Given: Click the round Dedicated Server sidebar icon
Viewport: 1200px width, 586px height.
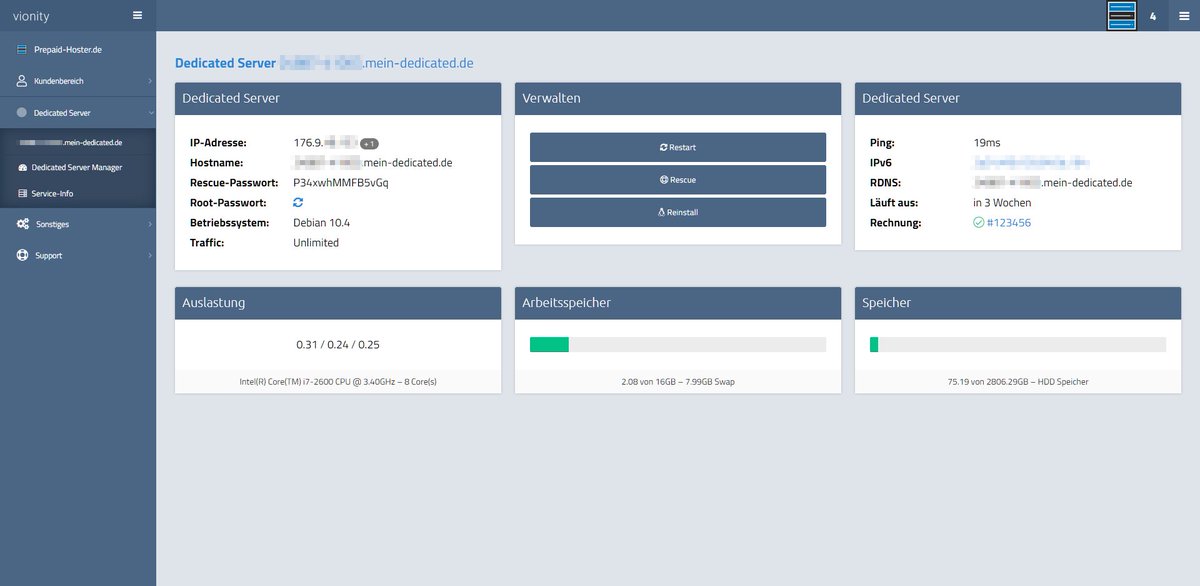Looking at the screenshot, I should [x=22, y=113].
